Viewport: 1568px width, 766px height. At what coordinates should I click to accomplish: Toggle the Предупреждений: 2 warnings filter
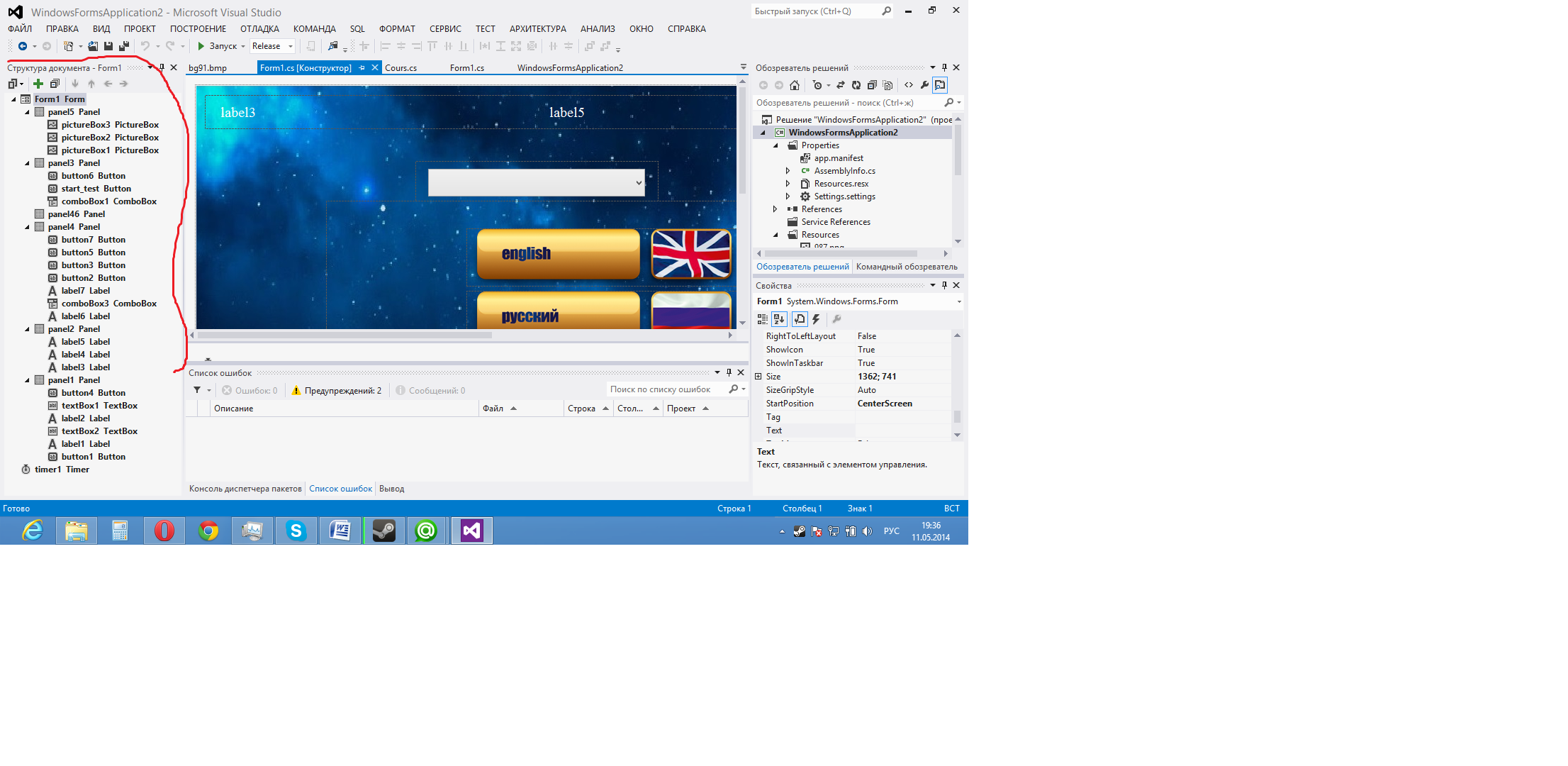pos(337,391)
